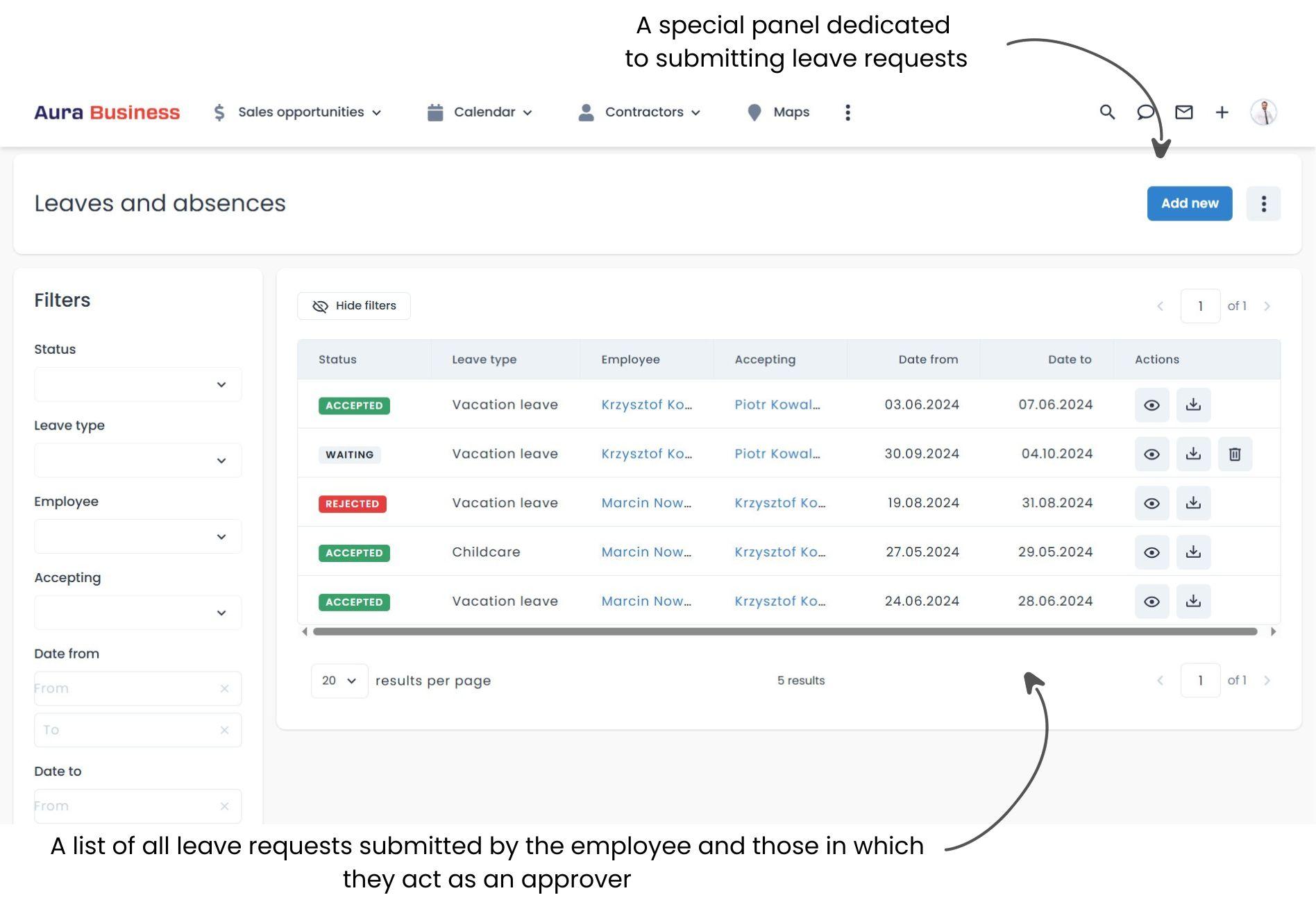
Task: Click the Add new button
Action: click(1189, 203)
